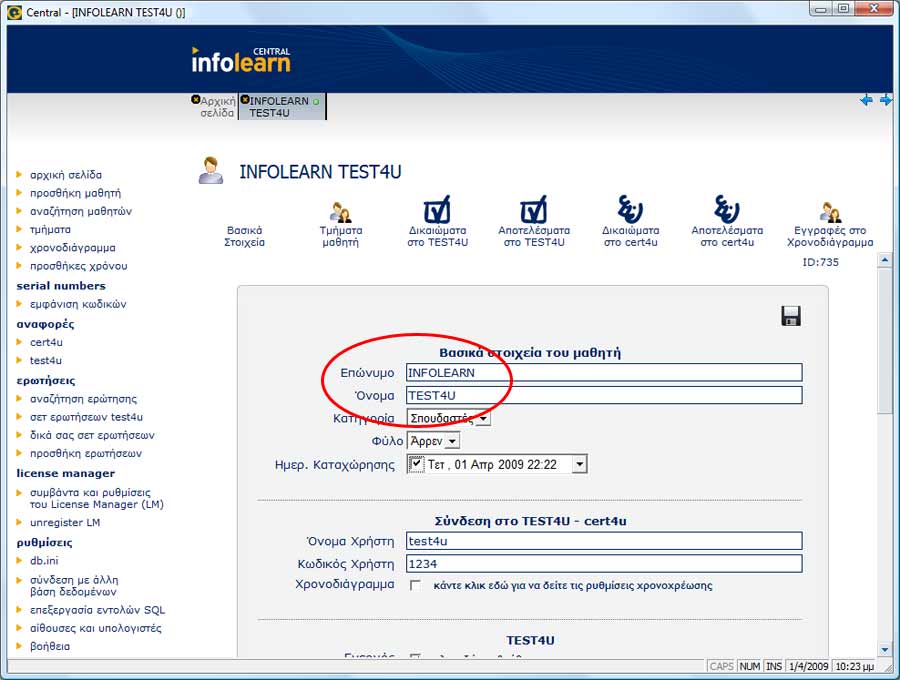Open προσθήκη μαθητή in sidebar
Viewport: 900px width, 680px height.
(x=75, y=193)
